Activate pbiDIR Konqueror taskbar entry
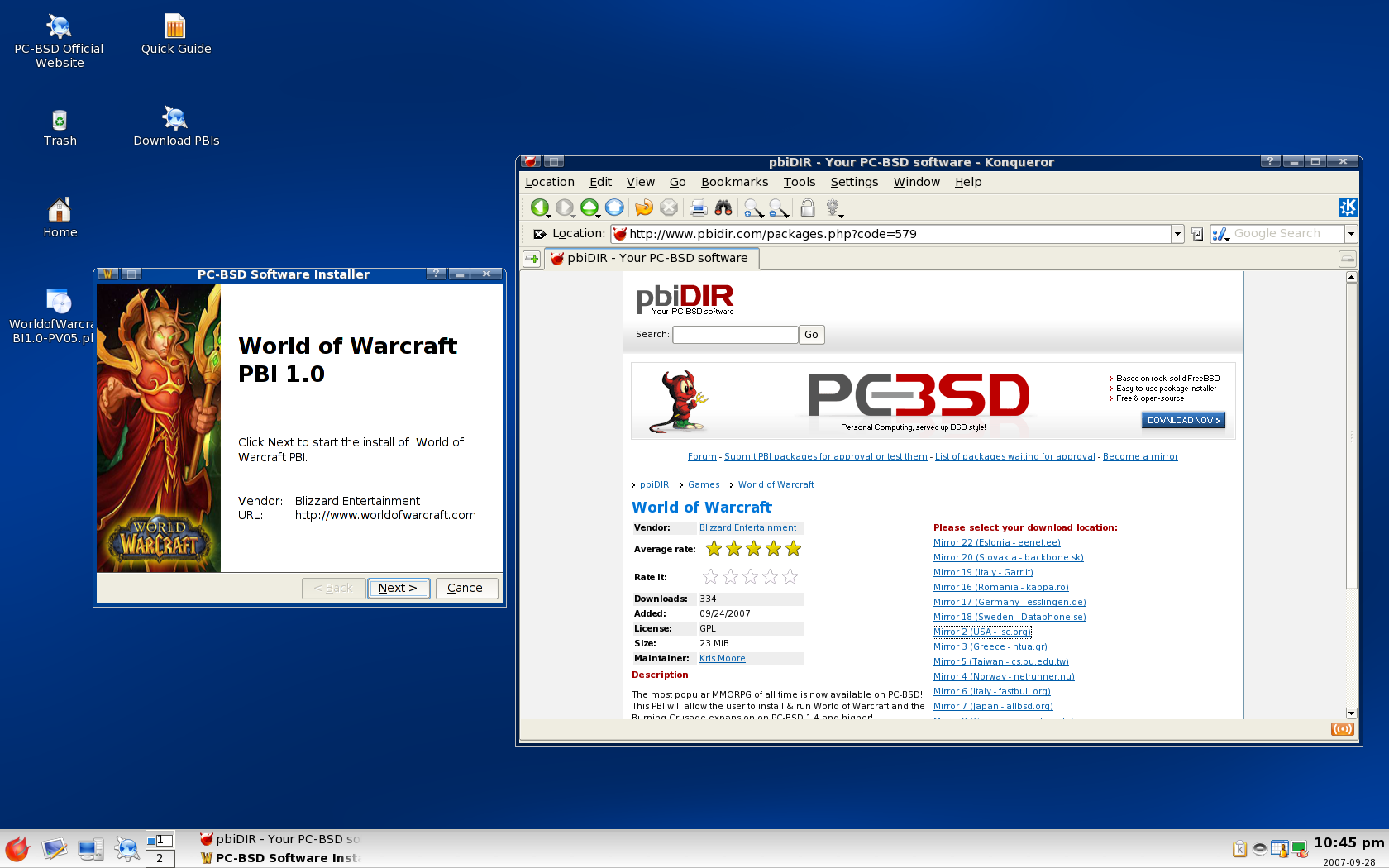 279,839
